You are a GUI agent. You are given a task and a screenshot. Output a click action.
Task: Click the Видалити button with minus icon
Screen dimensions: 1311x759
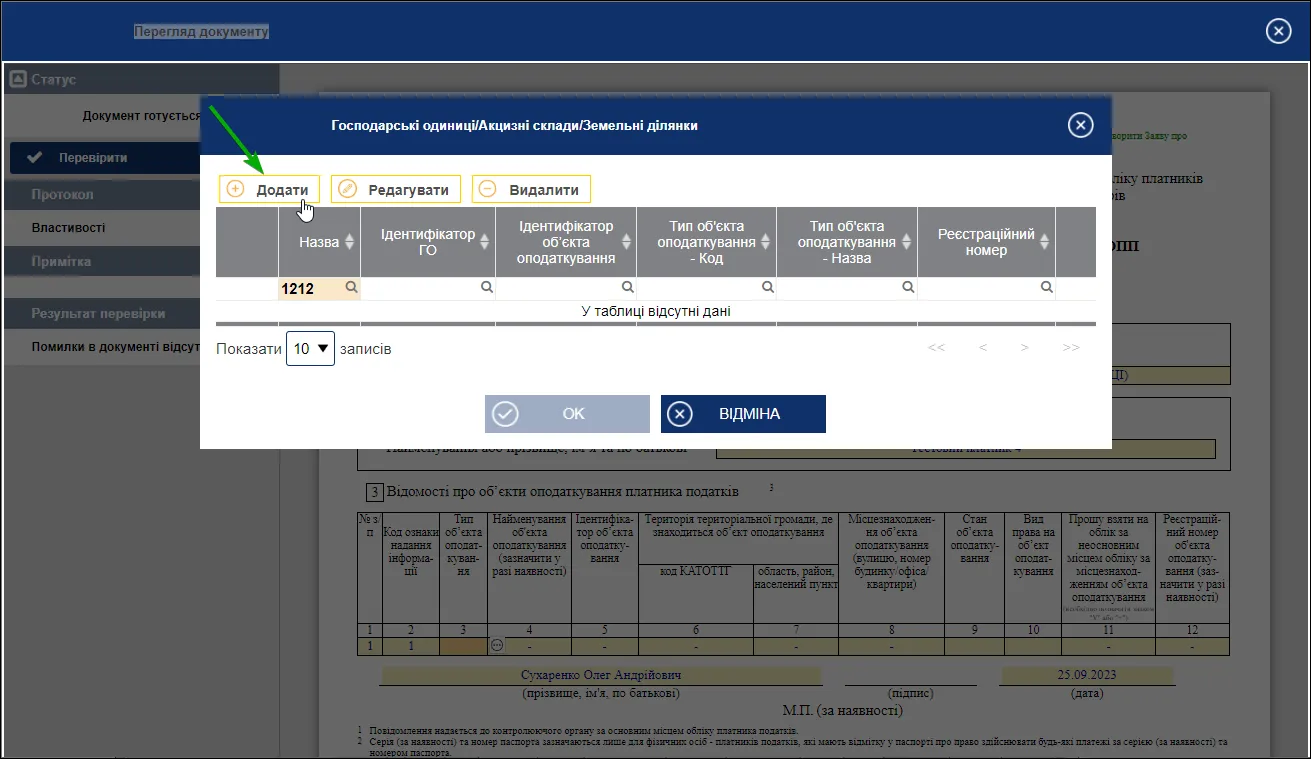coord(531,189)
